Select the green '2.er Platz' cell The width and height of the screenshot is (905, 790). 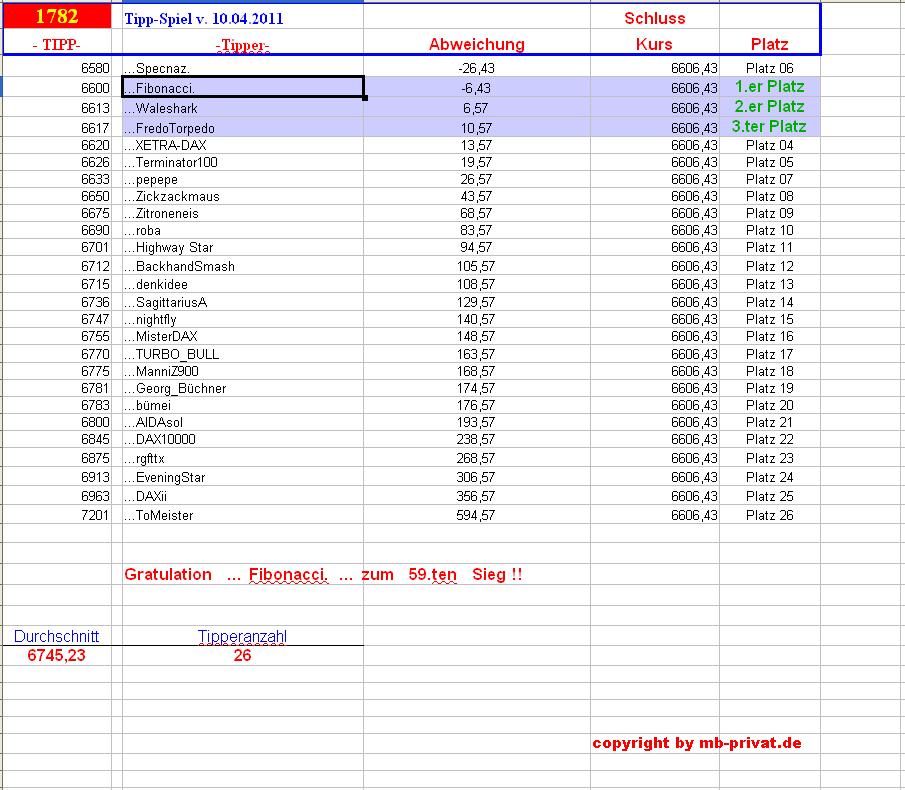click(x=770, y=107)
